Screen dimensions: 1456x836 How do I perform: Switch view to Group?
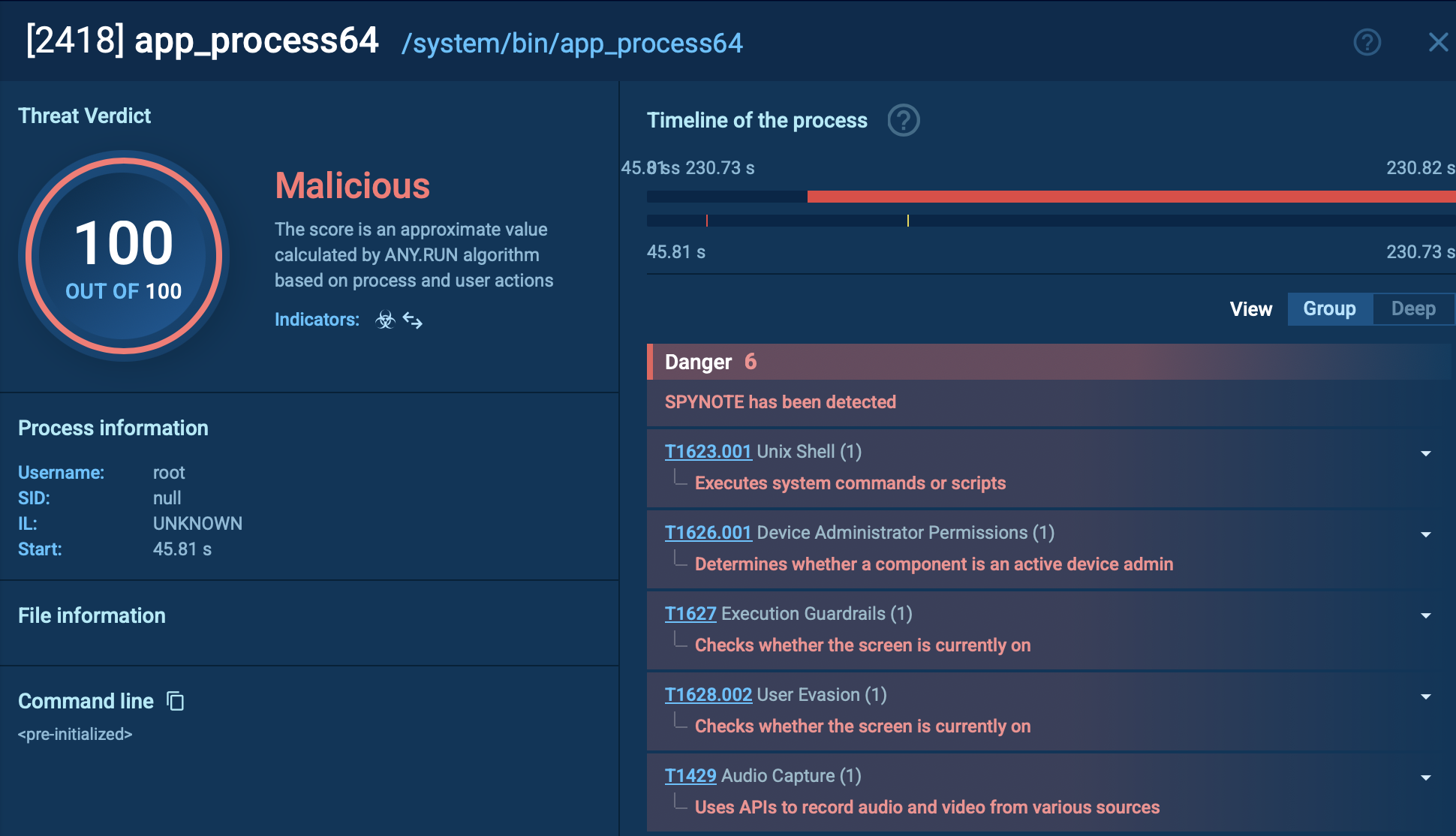pyautogui.click(x=1329, y=308)
